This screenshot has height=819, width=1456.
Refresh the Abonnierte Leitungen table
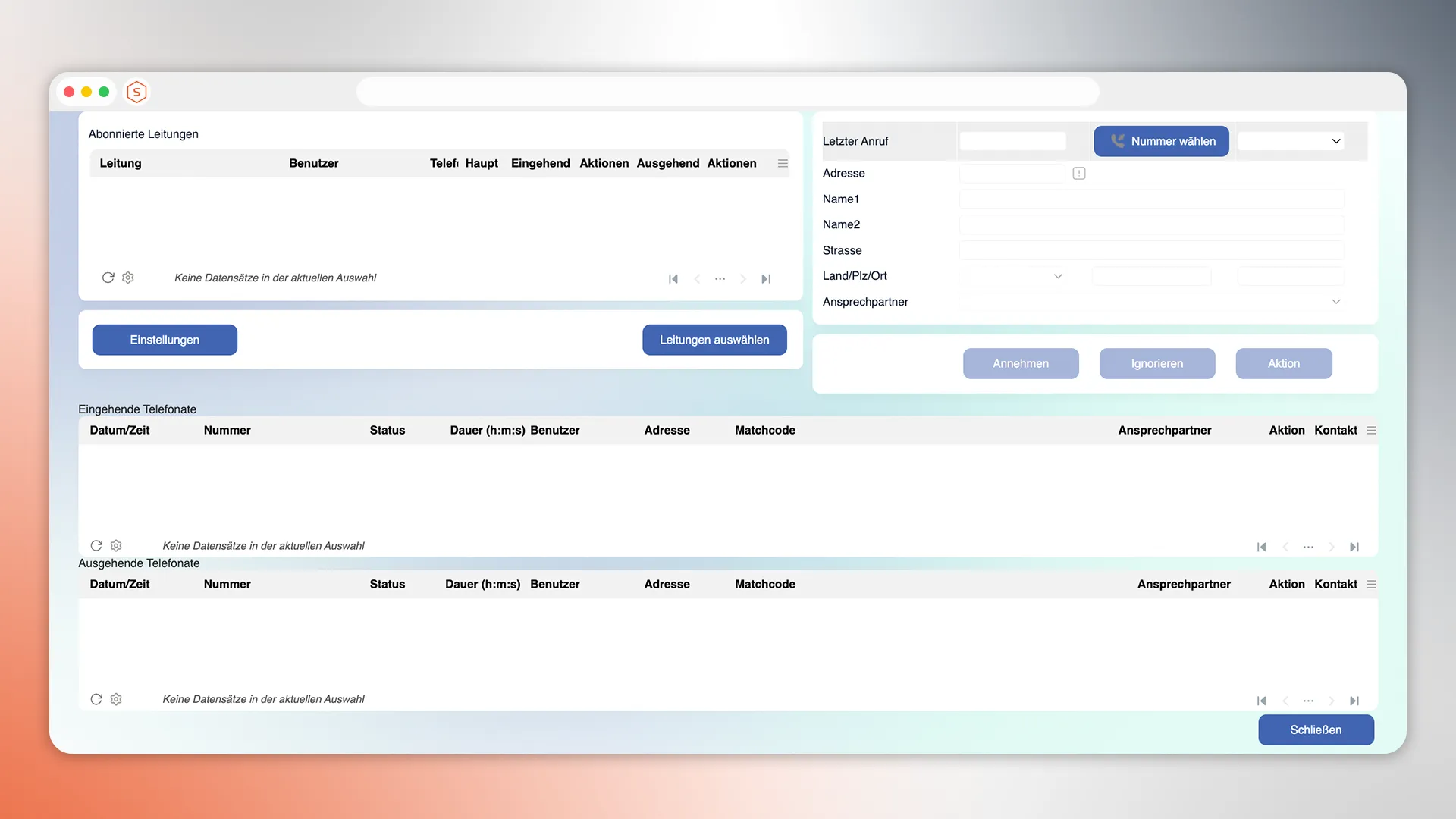108,278
